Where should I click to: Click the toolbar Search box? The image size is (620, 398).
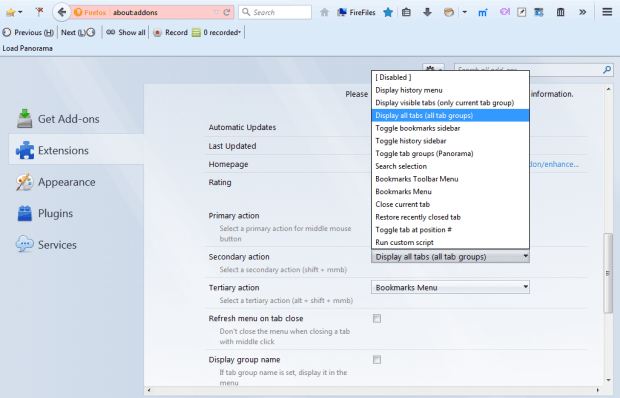pyautogui.click(x=275, y=12)
